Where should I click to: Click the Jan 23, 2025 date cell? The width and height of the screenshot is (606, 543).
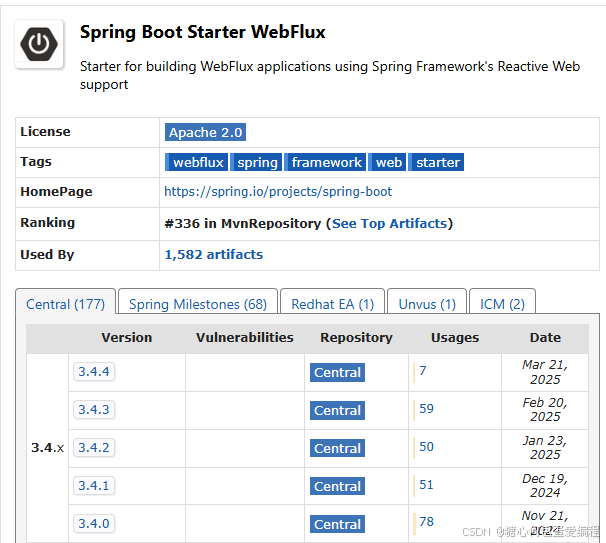click(545, 448)
